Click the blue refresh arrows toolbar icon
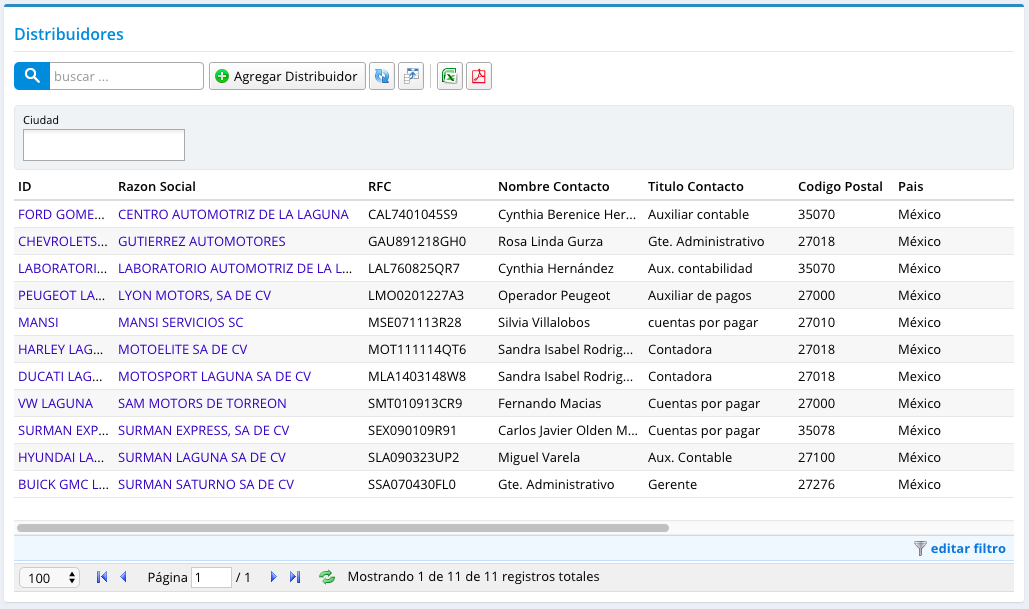This screenshot has width=1029, height=609. [382, 76]
